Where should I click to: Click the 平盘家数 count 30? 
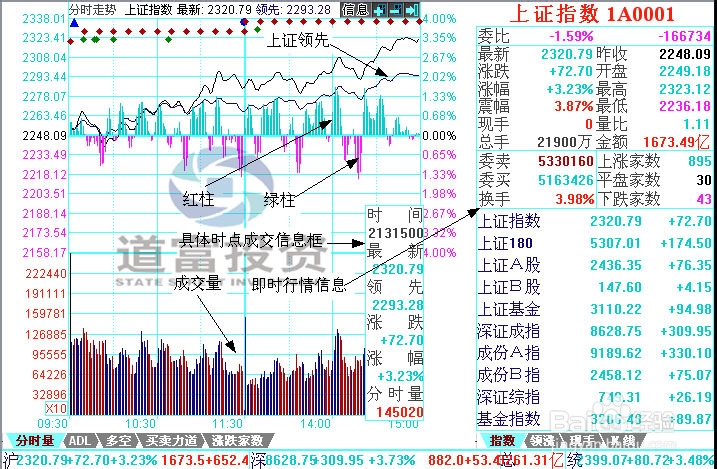[704, 180]
